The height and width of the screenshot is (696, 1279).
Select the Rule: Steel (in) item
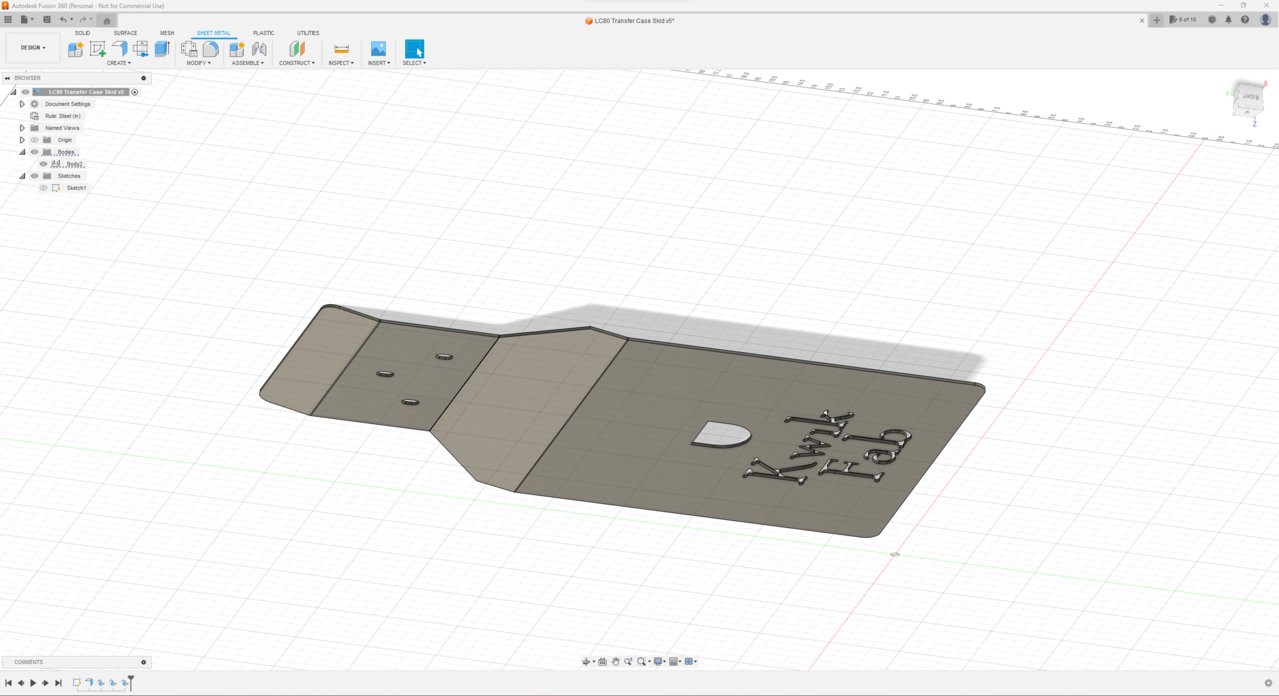point(62,116)
